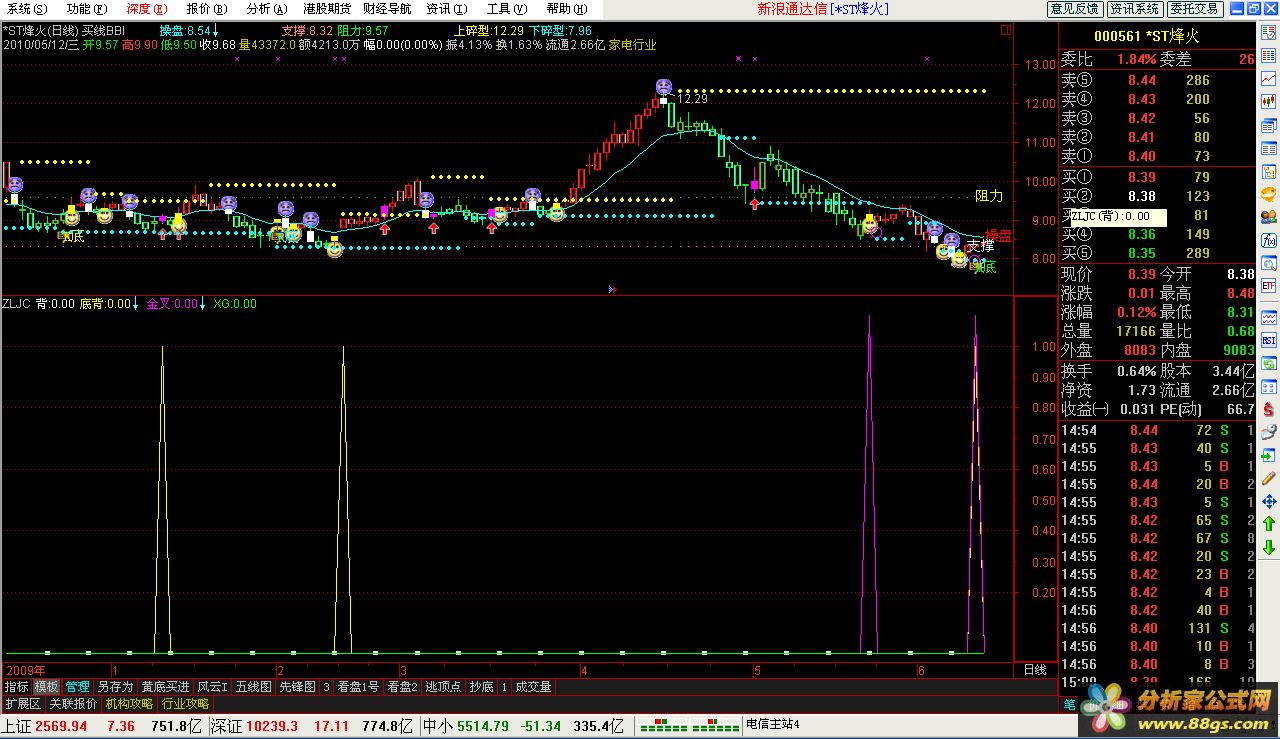Click the 资讯系统 button
This screenshot has height=739, width=1280.
click(1135, 9)
